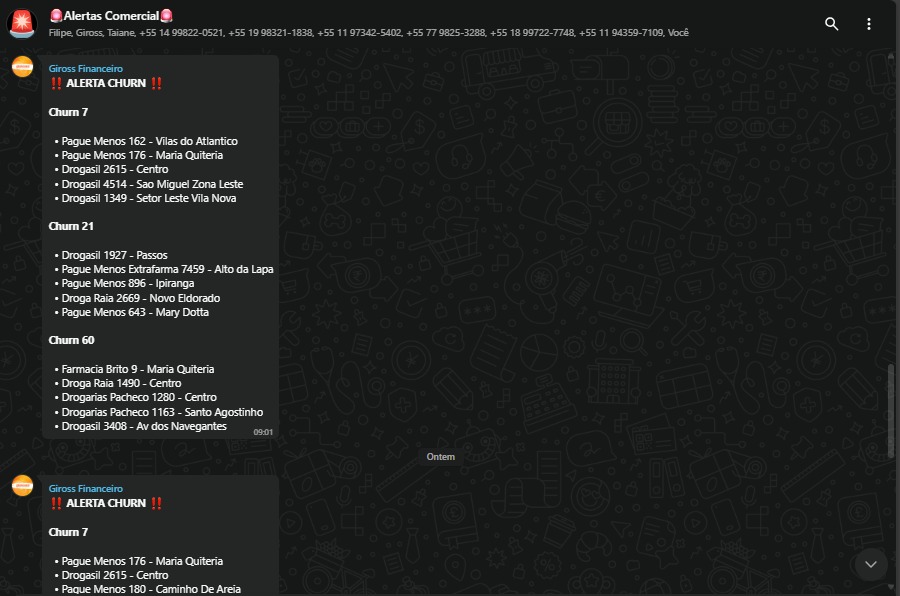Select the second ALERTA CHURN heading
This screenshot has width=900, height=596.
tap(106, 504)
